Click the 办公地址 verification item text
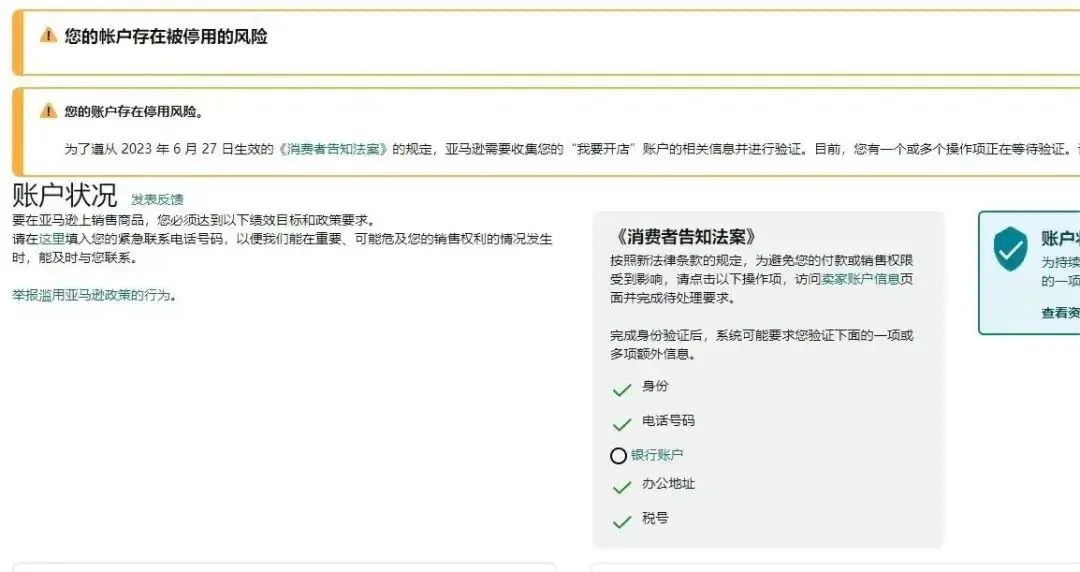 tap(668, 484)
